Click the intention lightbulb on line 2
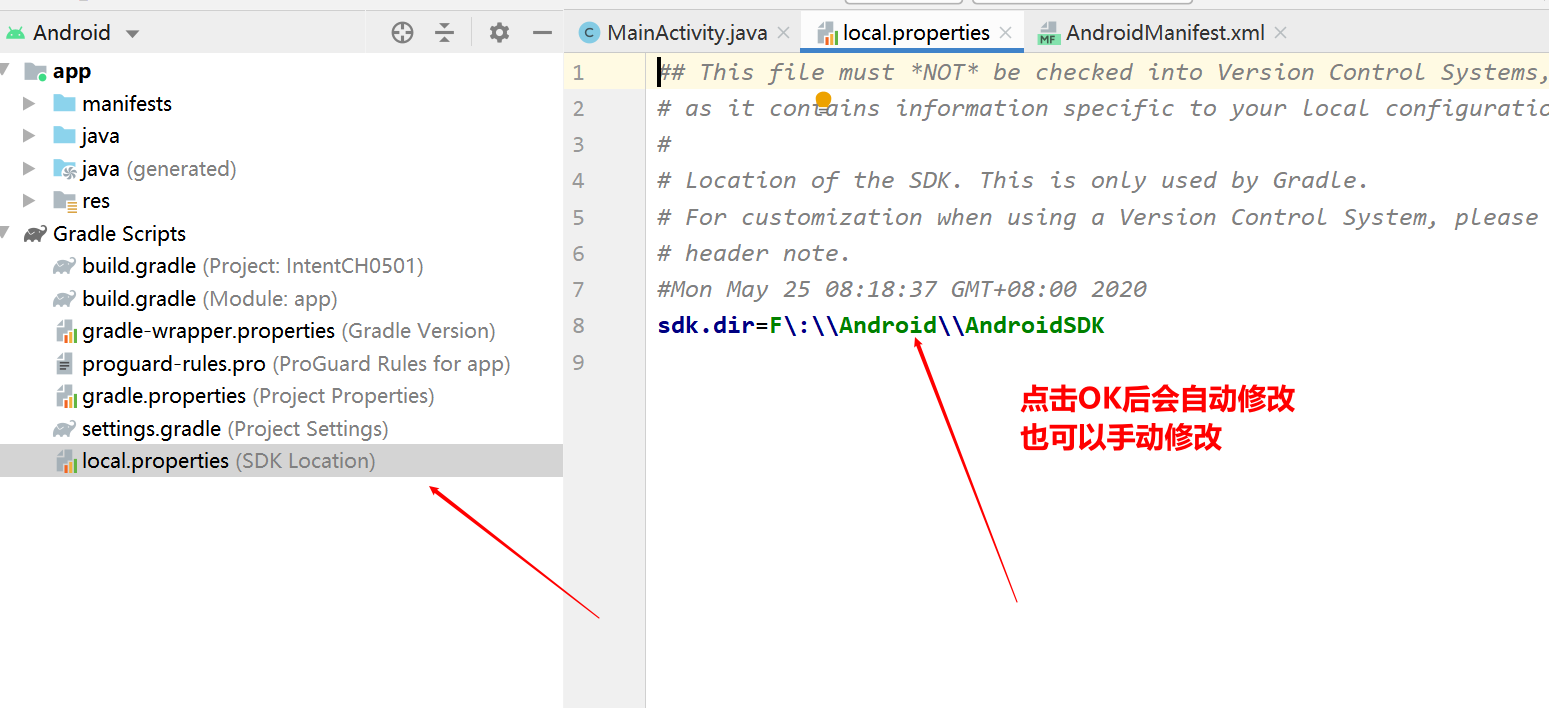1549x708 pixels. coord(824,99)
